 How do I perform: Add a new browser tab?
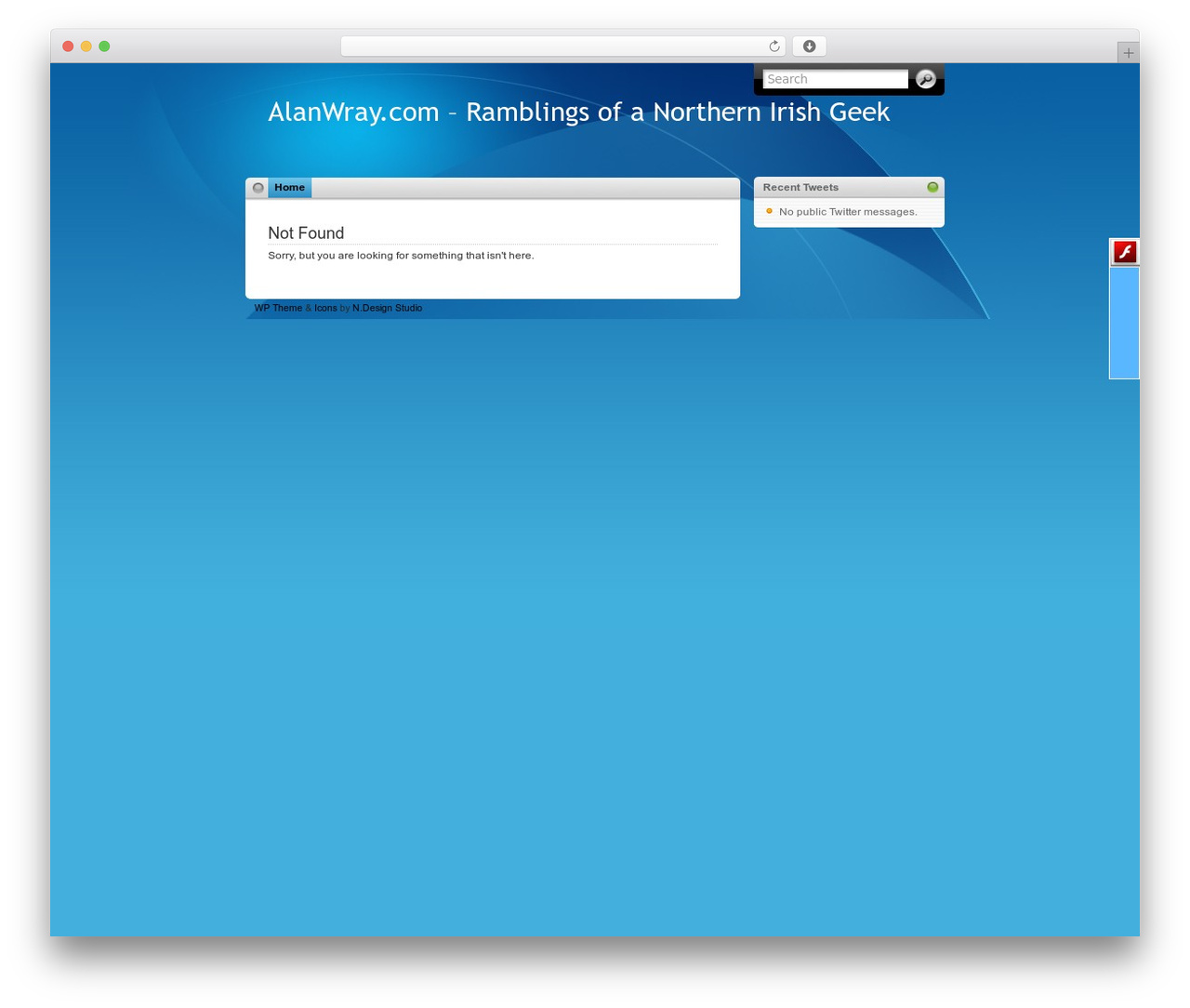[x=1128, y=53]
